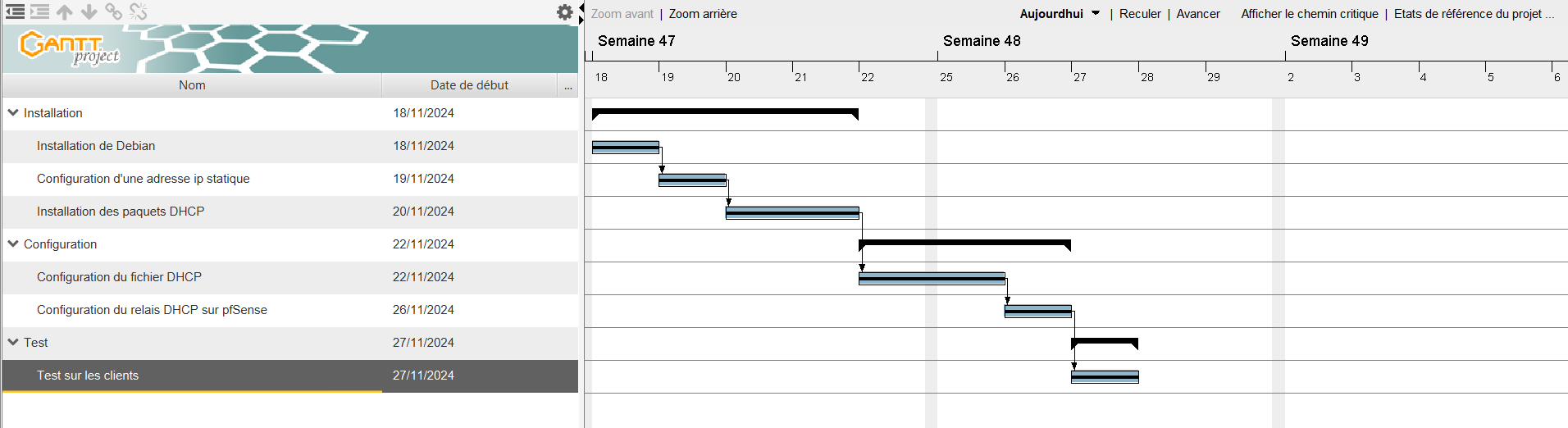Sort by the Date de début column header

[469, 85]
